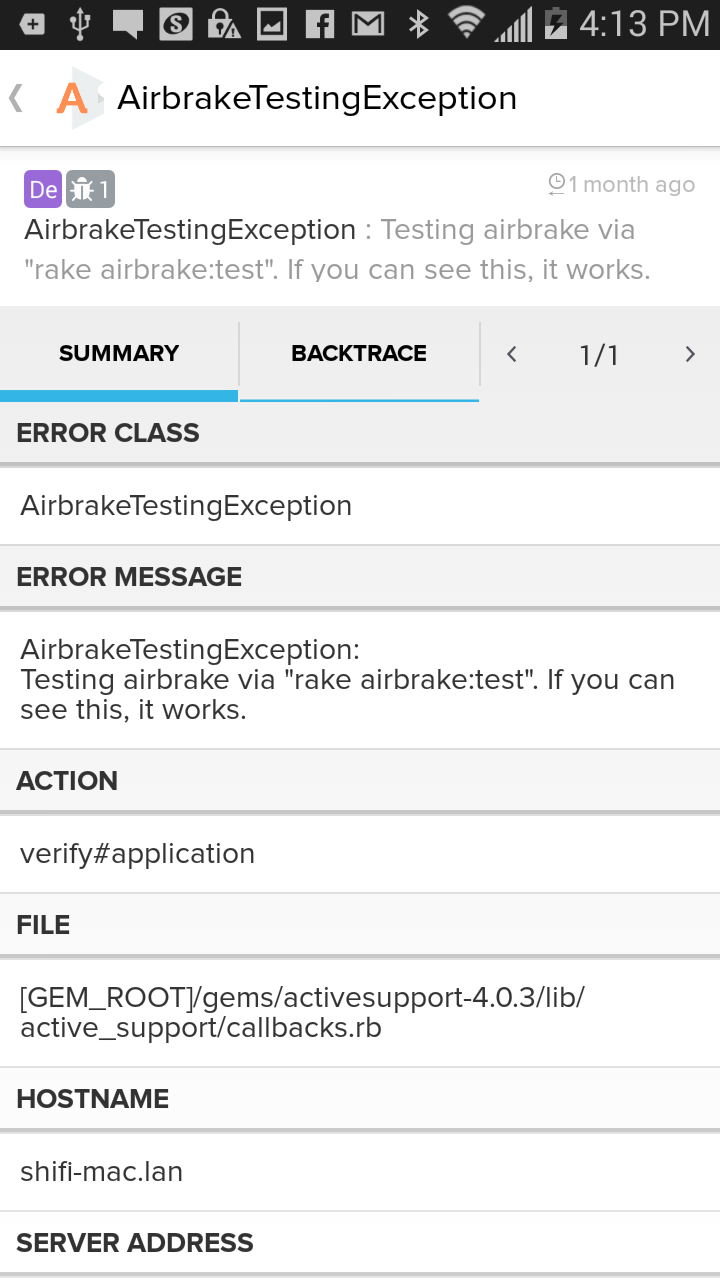Open the BACKTRACE tab
720x1280 pixels.
(x=359, y=353)
